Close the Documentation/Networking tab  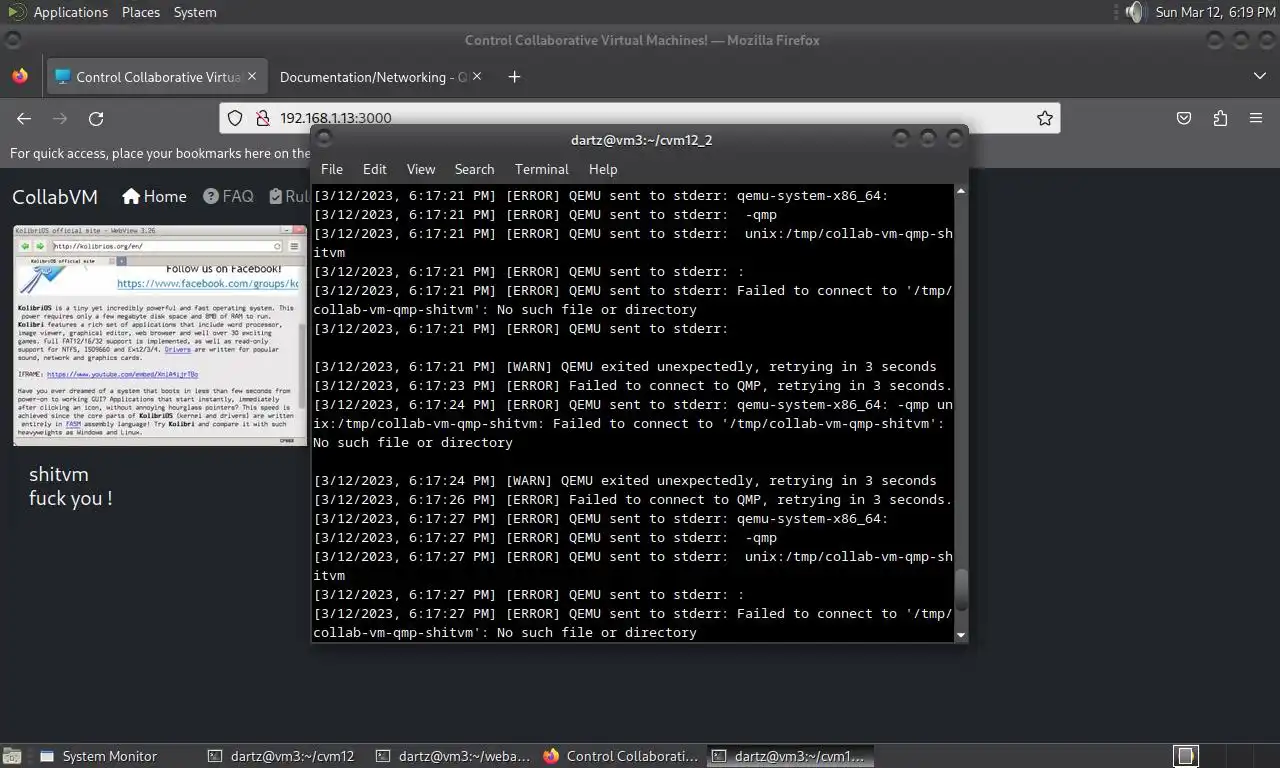tap(477, 76)
